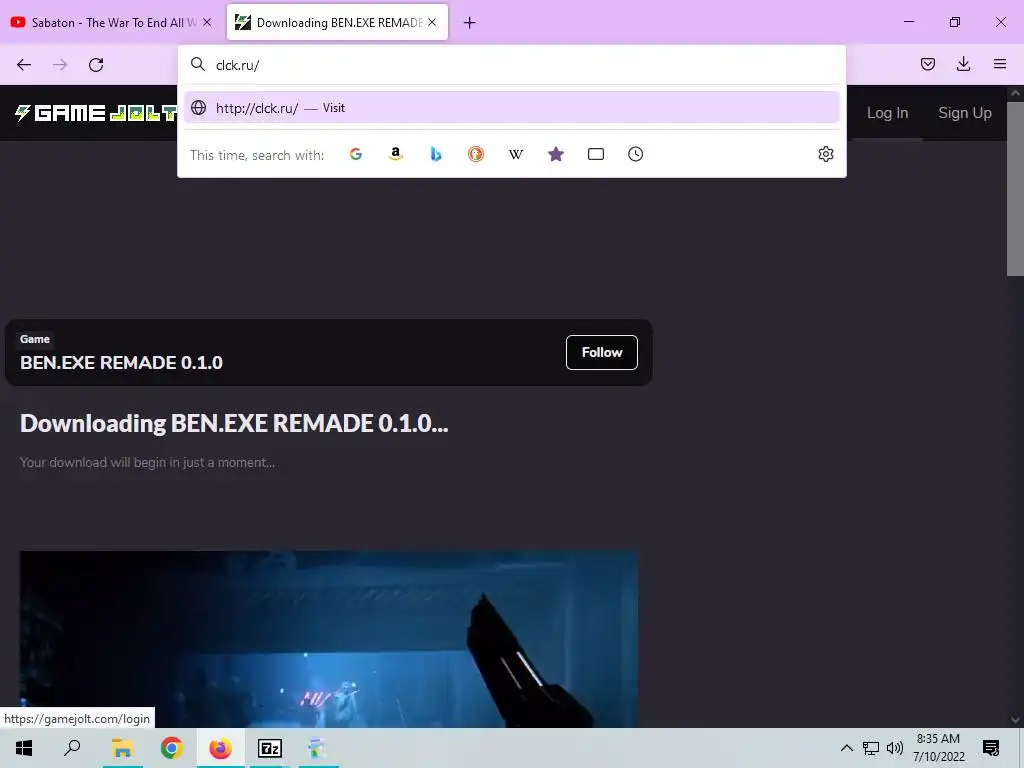Search with Google this time

pos(356,154)
